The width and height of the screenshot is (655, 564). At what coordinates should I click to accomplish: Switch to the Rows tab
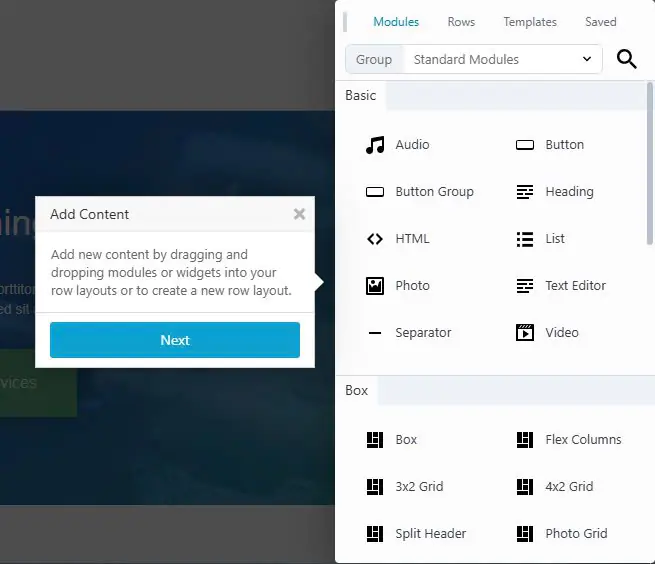click(x=461, y=22)
